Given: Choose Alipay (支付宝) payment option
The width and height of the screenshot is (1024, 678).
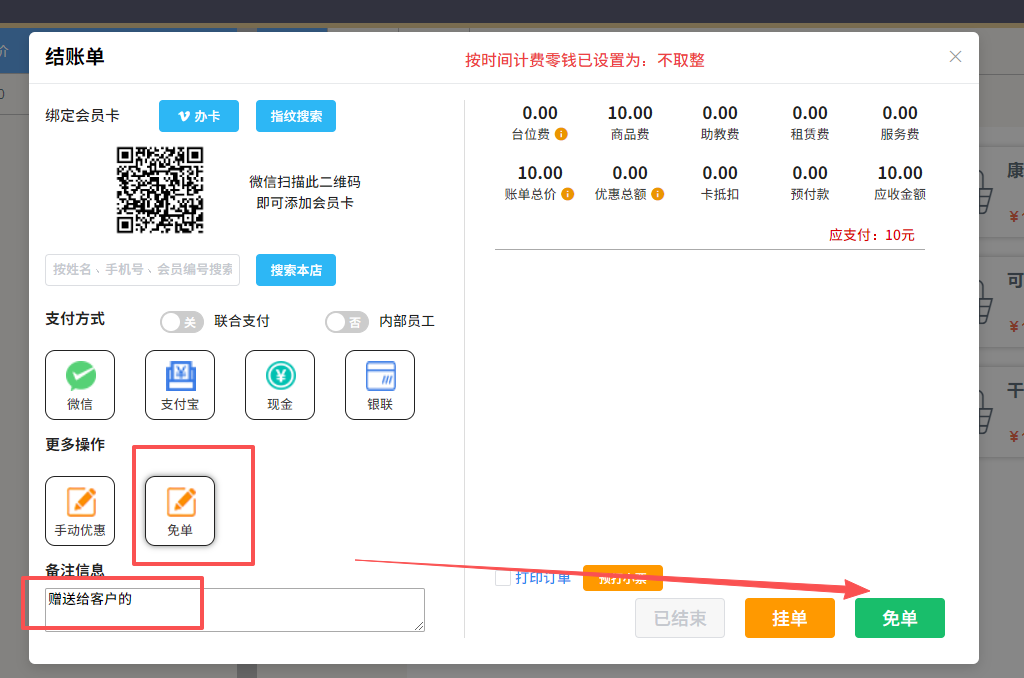Looking at the screenshot, I should [x=180, y=385].
